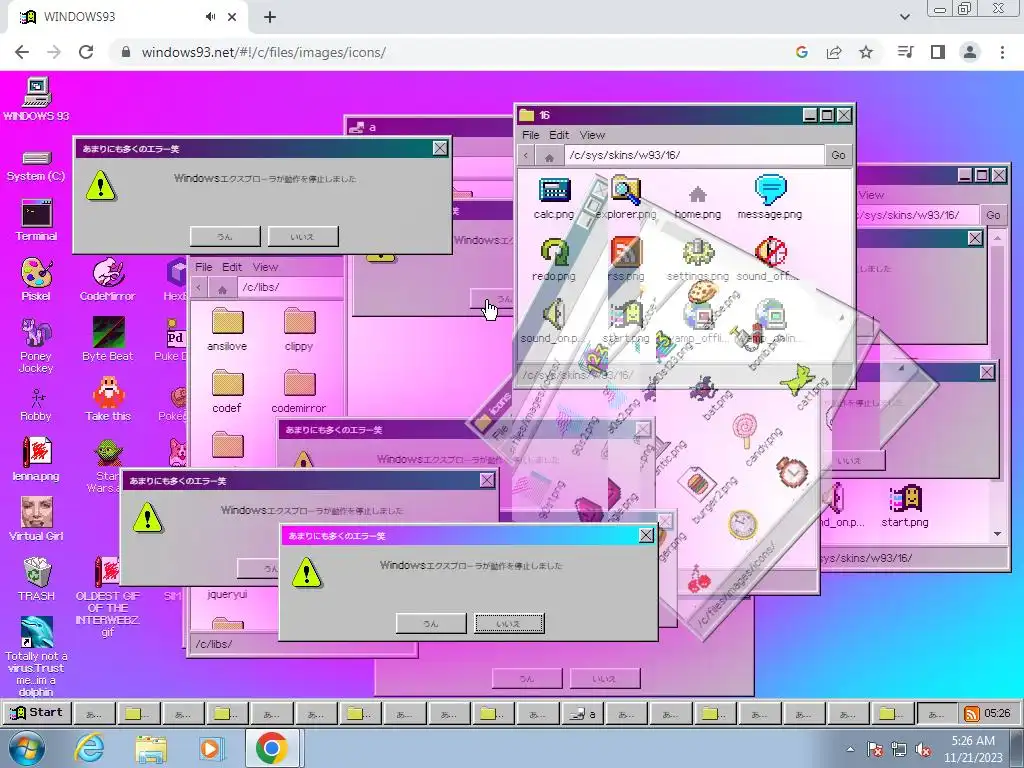Launch the CodeMirror desktop icon
1024x768 pixels.
pos(108,279)
